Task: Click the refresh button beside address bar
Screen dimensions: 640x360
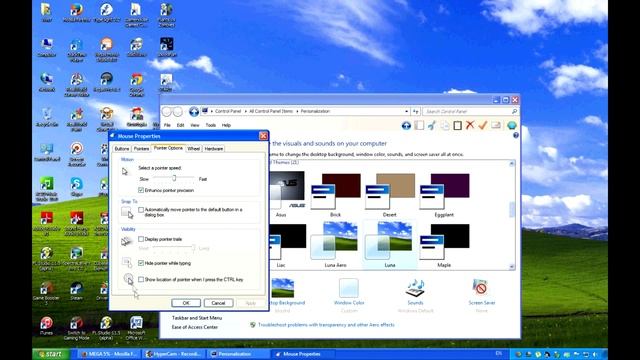Action: [x=416, y=111]
